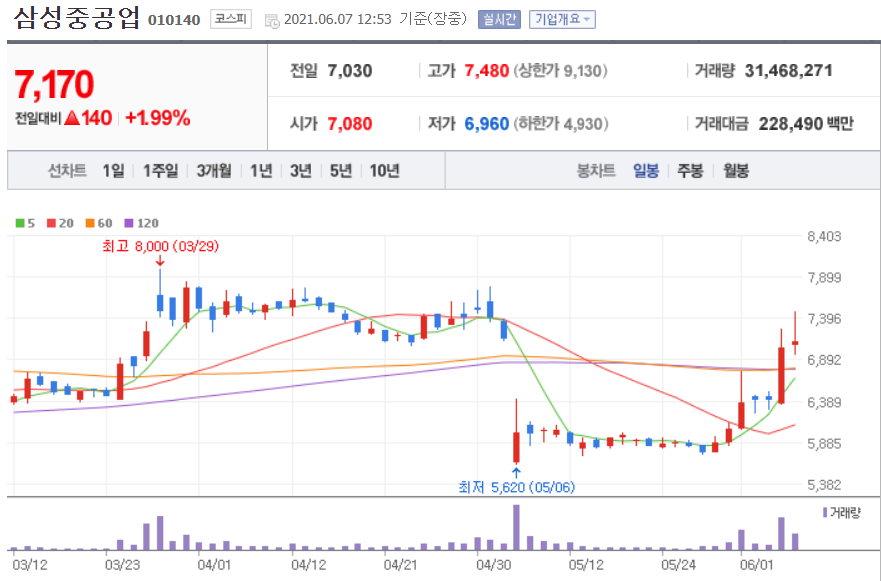This screenshot has height=581, width=881.
Task: Click the blue arrow marking the chart low
Action: click(516, 472)
